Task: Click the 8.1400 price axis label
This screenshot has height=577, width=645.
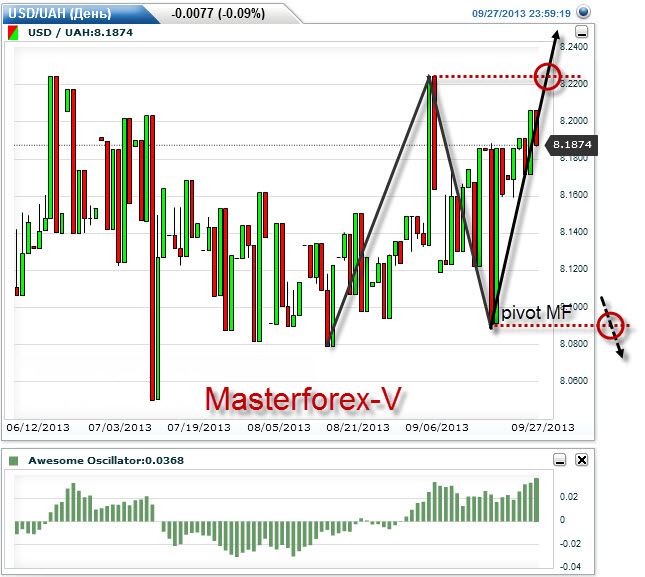Action: coord(574,232)
